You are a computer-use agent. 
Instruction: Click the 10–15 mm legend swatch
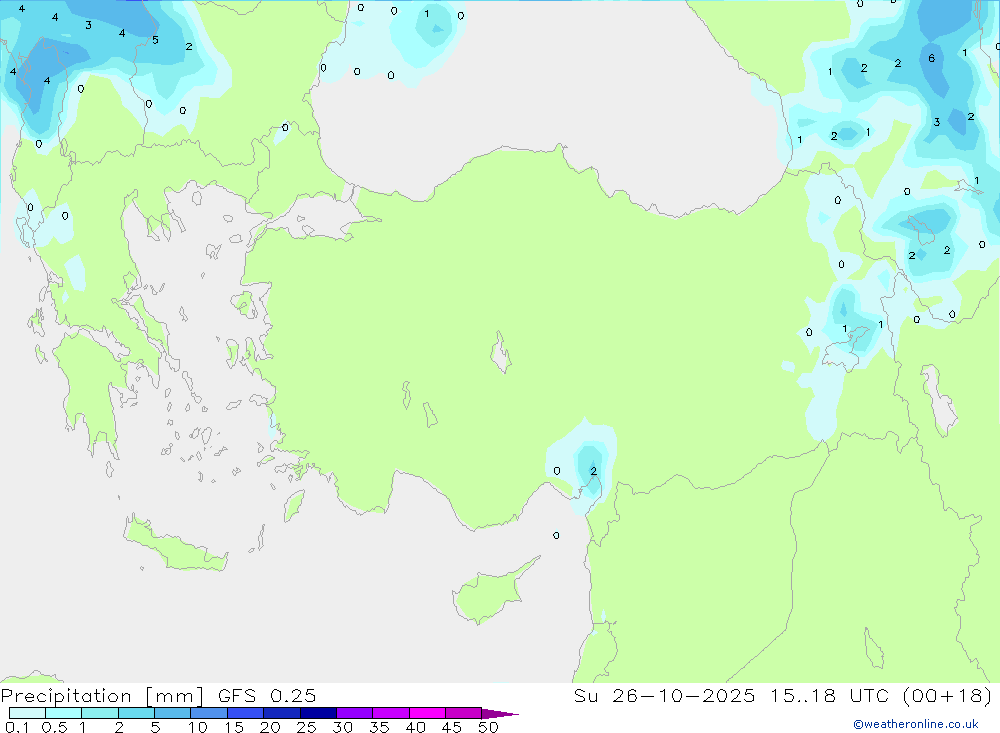click(209, 713)
